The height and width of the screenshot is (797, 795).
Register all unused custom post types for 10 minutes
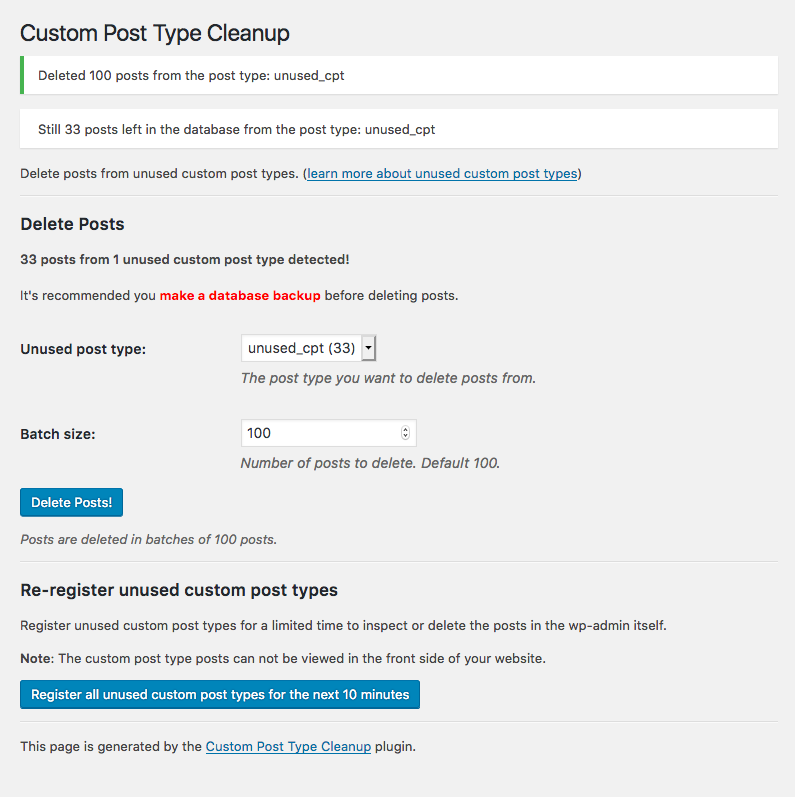pyautogui.click(x=220, y=694)
